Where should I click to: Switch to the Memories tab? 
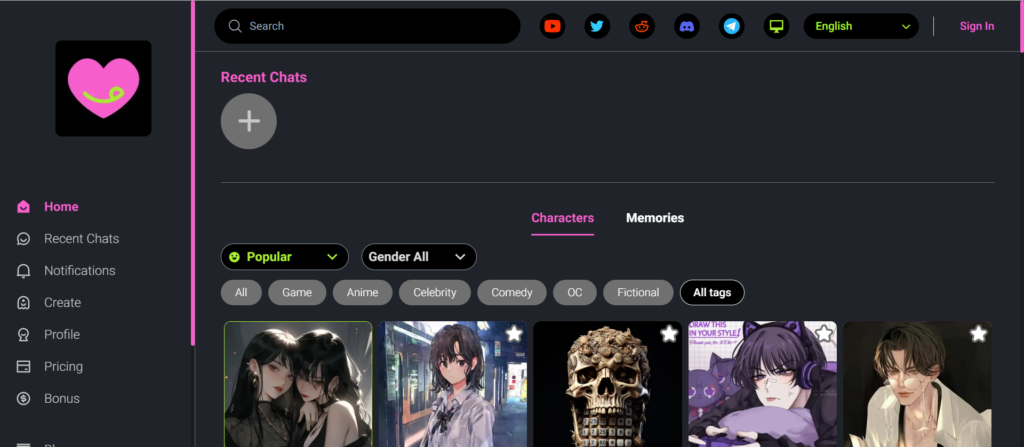click(x=655, y=218)
